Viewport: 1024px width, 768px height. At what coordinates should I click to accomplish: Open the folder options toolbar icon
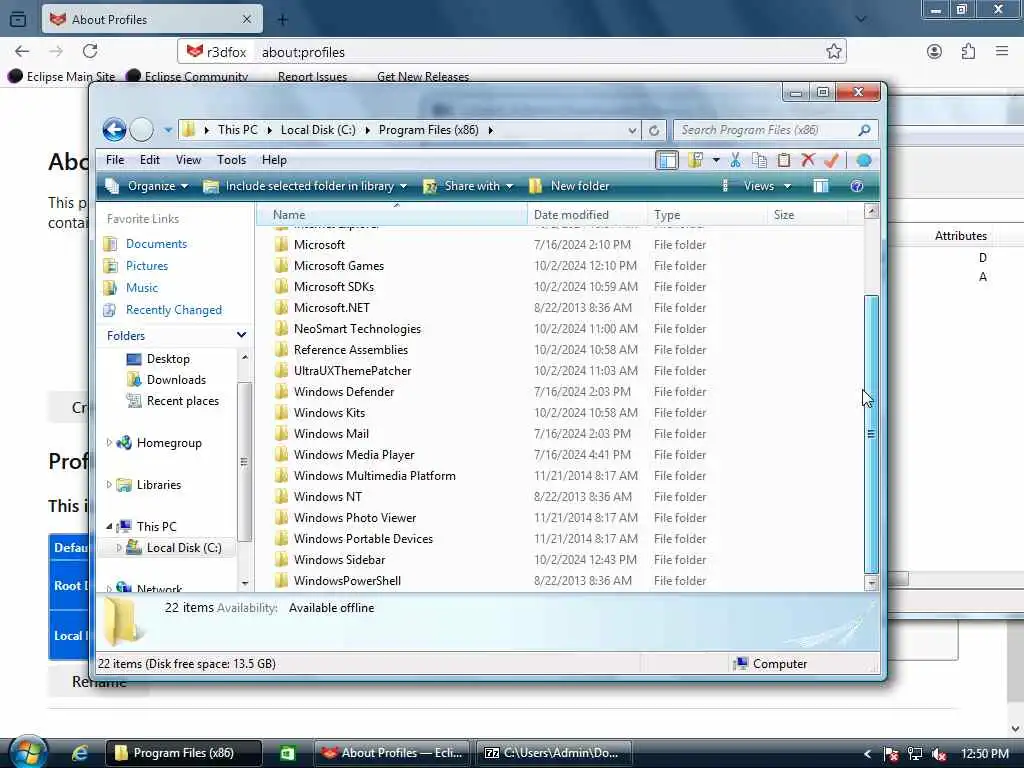(x=696, y=160)
